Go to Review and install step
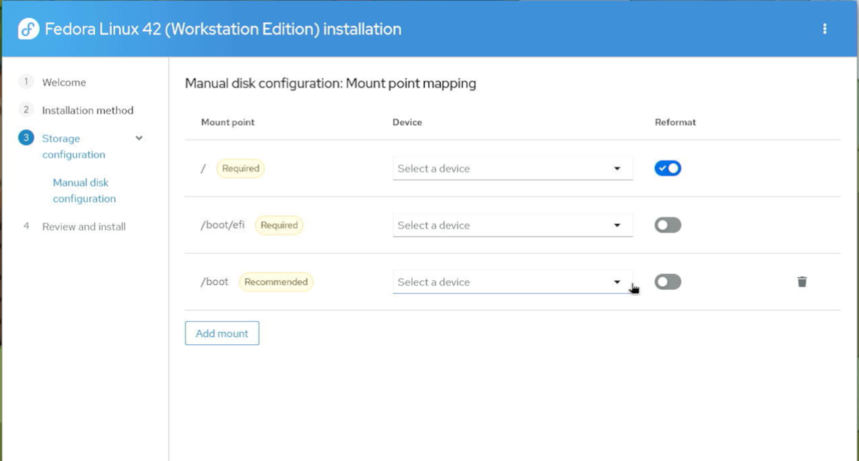 click(84, 226)
